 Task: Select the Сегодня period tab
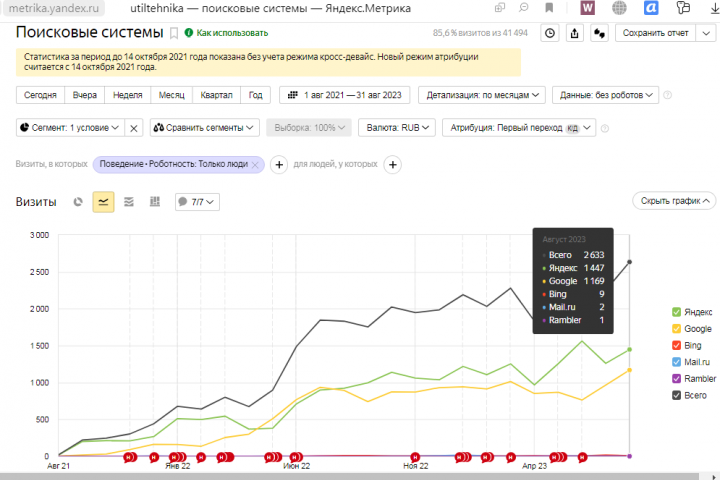click(40, 95)
